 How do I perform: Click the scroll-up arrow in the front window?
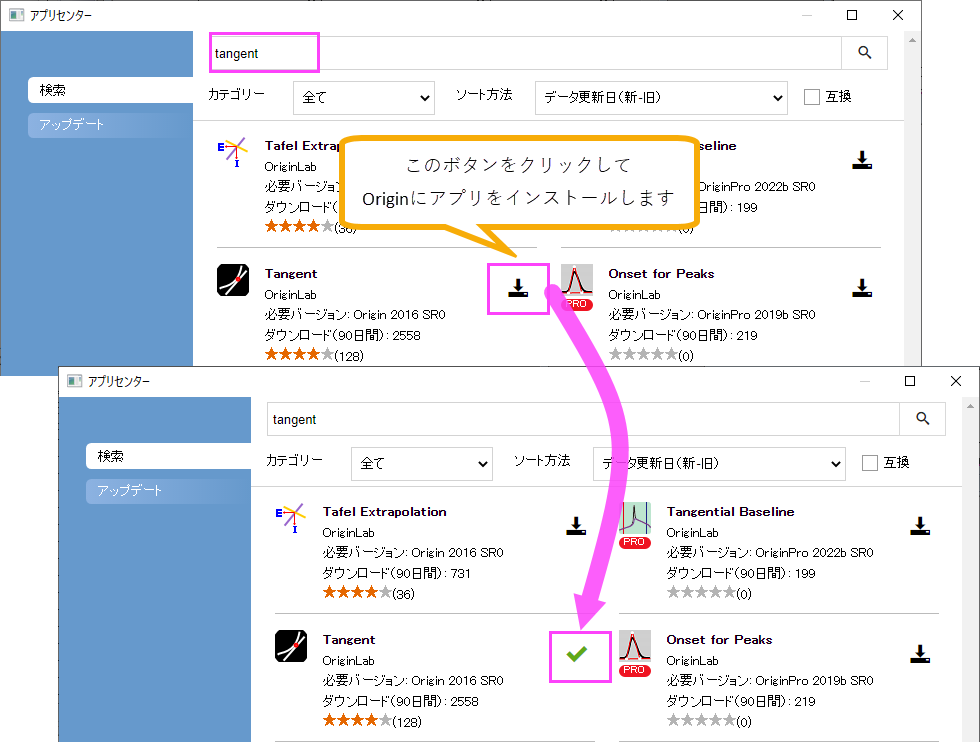pyautogui.click(x=971, y=406)
